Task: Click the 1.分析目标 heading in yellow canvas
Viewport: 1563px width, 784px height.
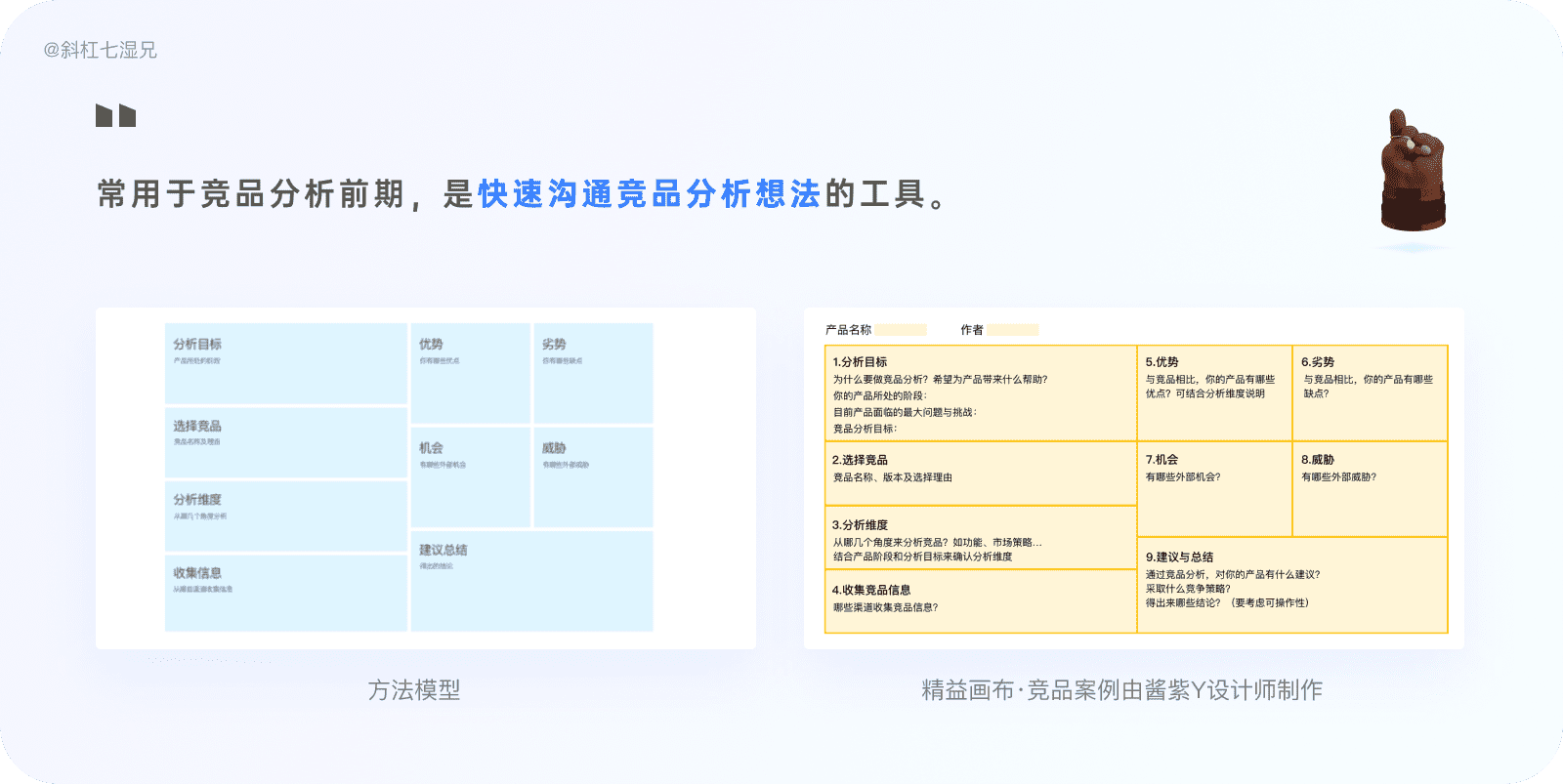Action: point(860,362)
